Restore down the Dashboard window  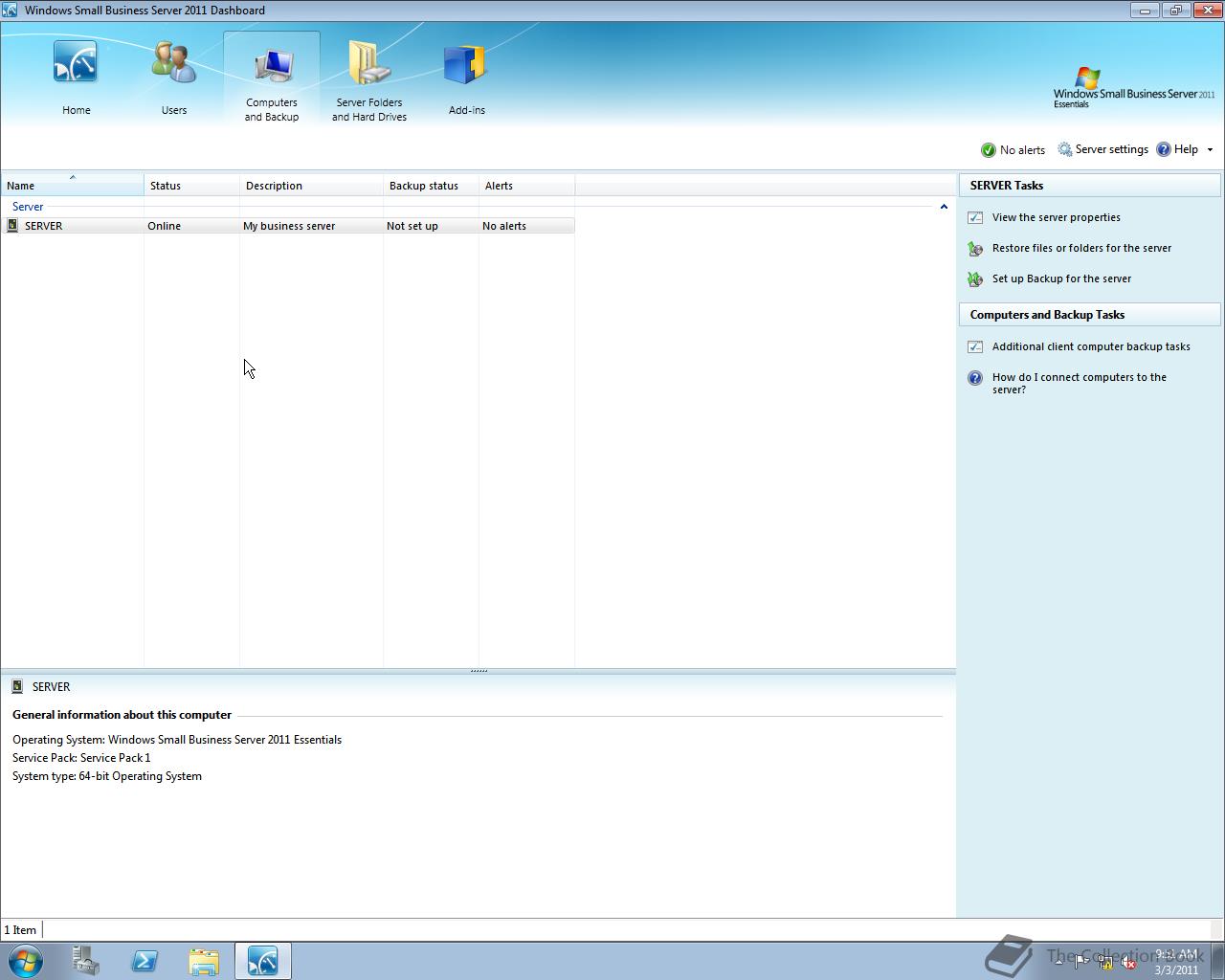tap(1176, 10)
